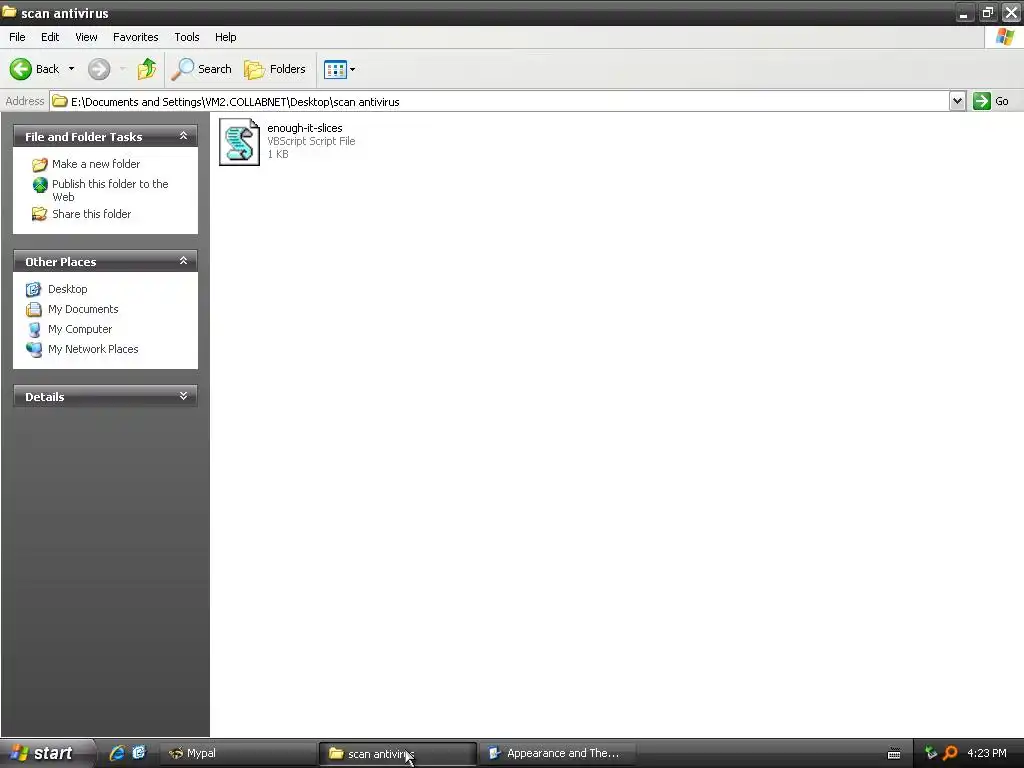
Task: Click the scan antivirus taskbar button
Action: click(x=398, y=753)
